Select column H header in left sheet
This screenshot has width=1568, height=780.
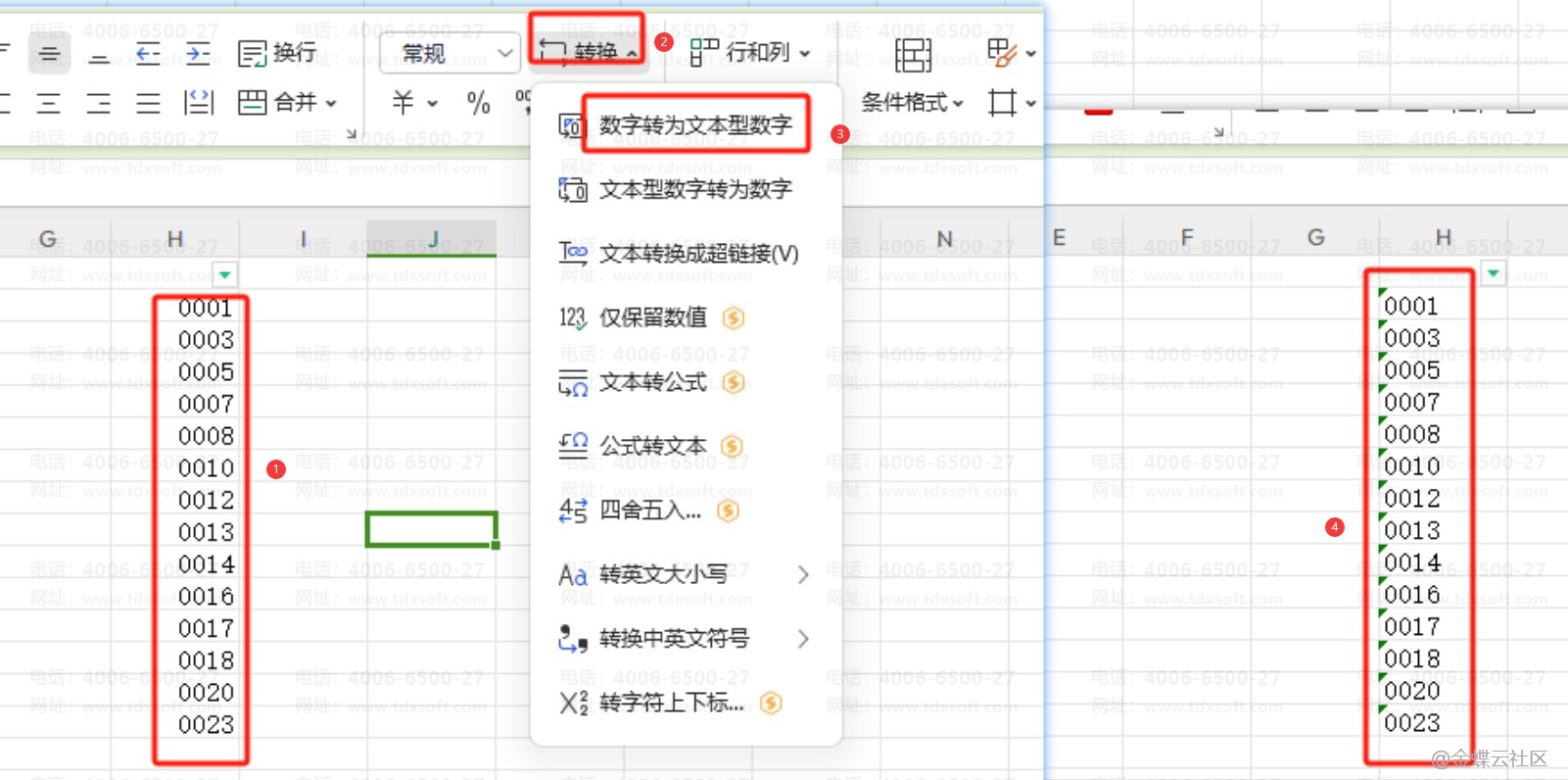[174, 238]
